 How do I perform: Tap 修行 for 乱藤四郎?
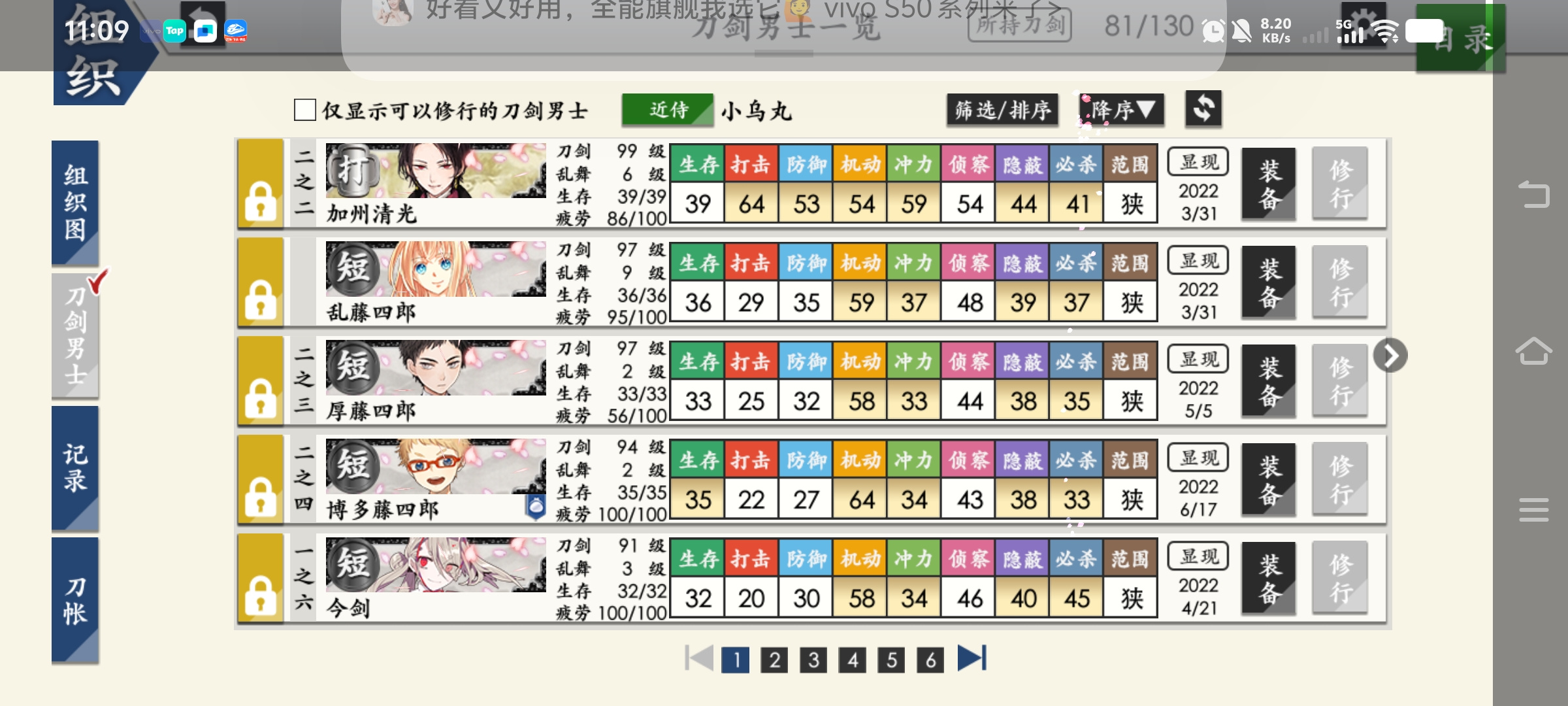coord(1340,282)
